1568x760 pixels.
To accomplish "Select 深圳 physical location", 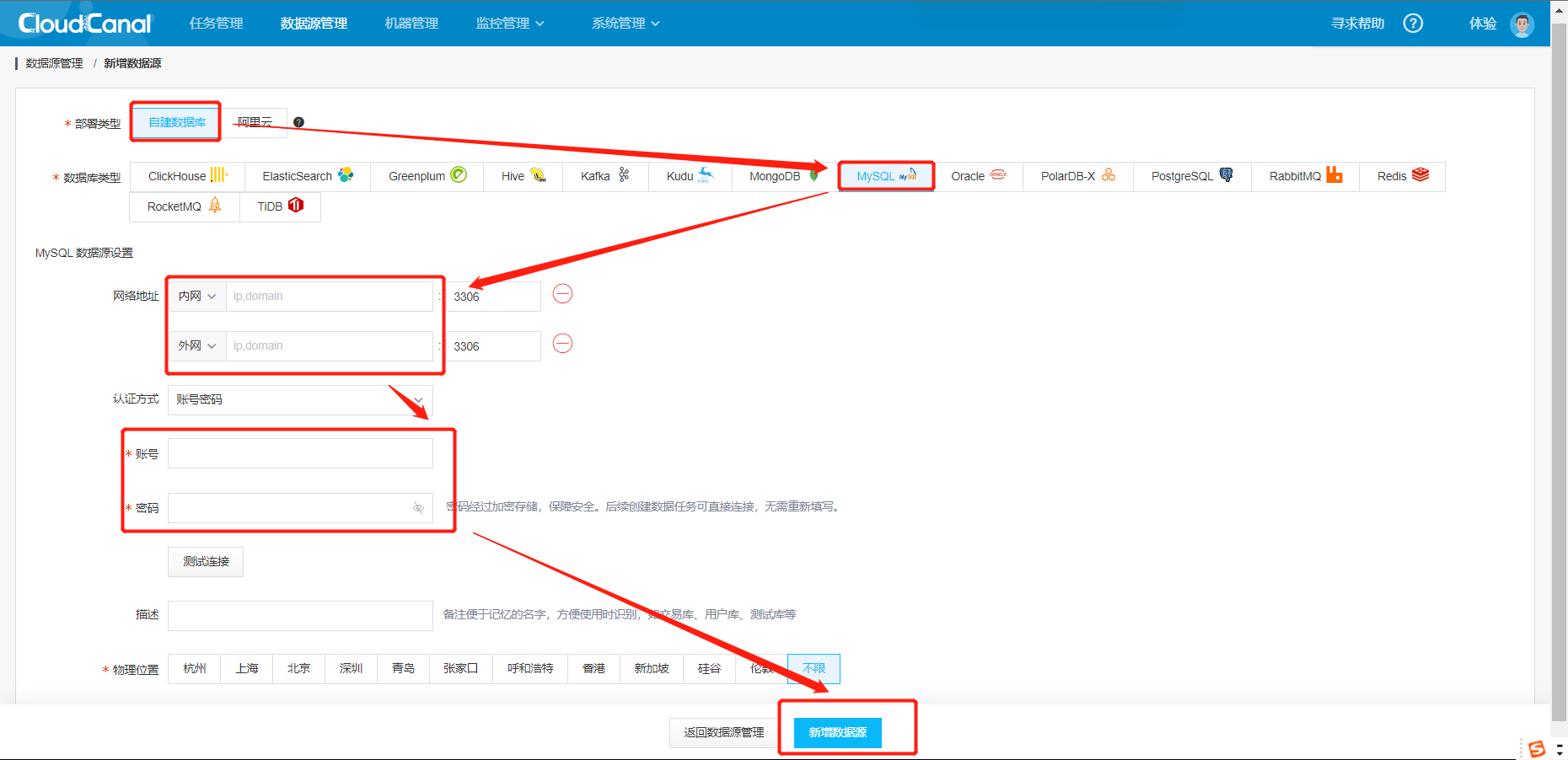I will pos(352,669).
